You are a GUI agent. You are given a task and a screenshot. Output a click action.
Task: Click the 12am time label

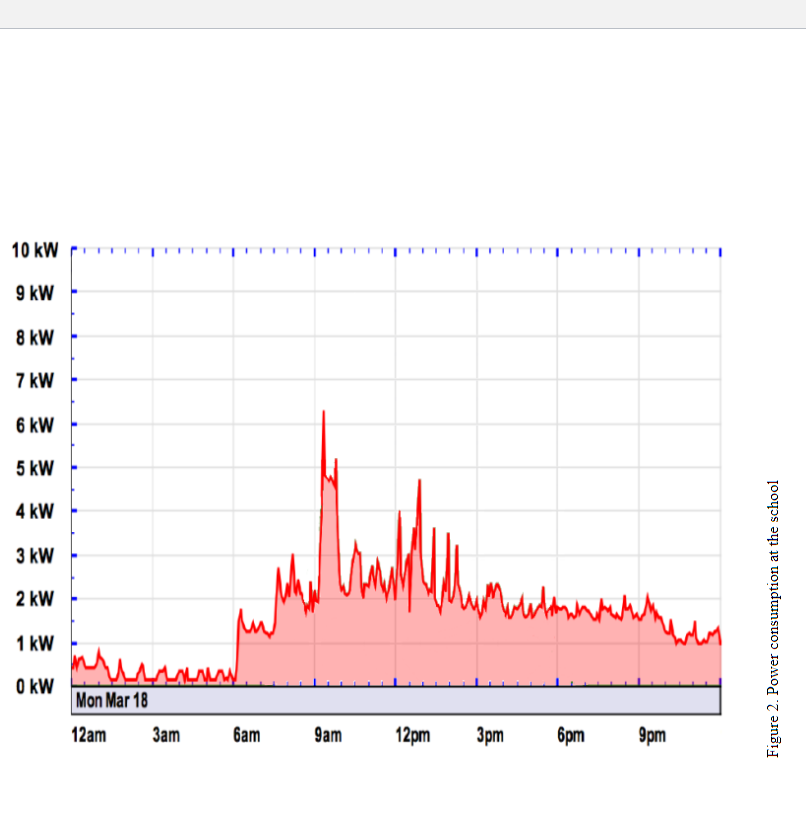tap(89, 735)
